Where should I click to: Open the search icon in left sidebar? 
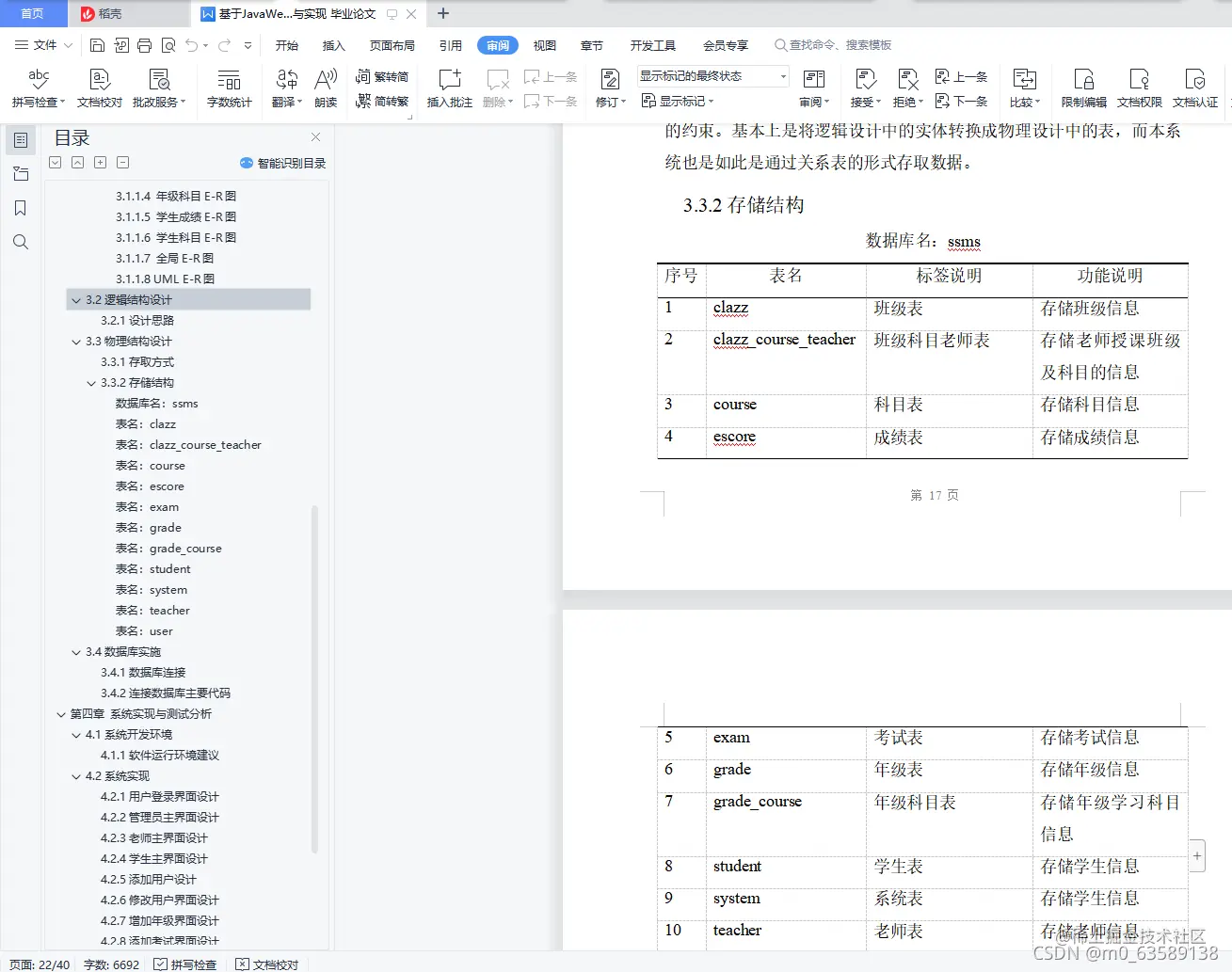click(x=21, y=242)
